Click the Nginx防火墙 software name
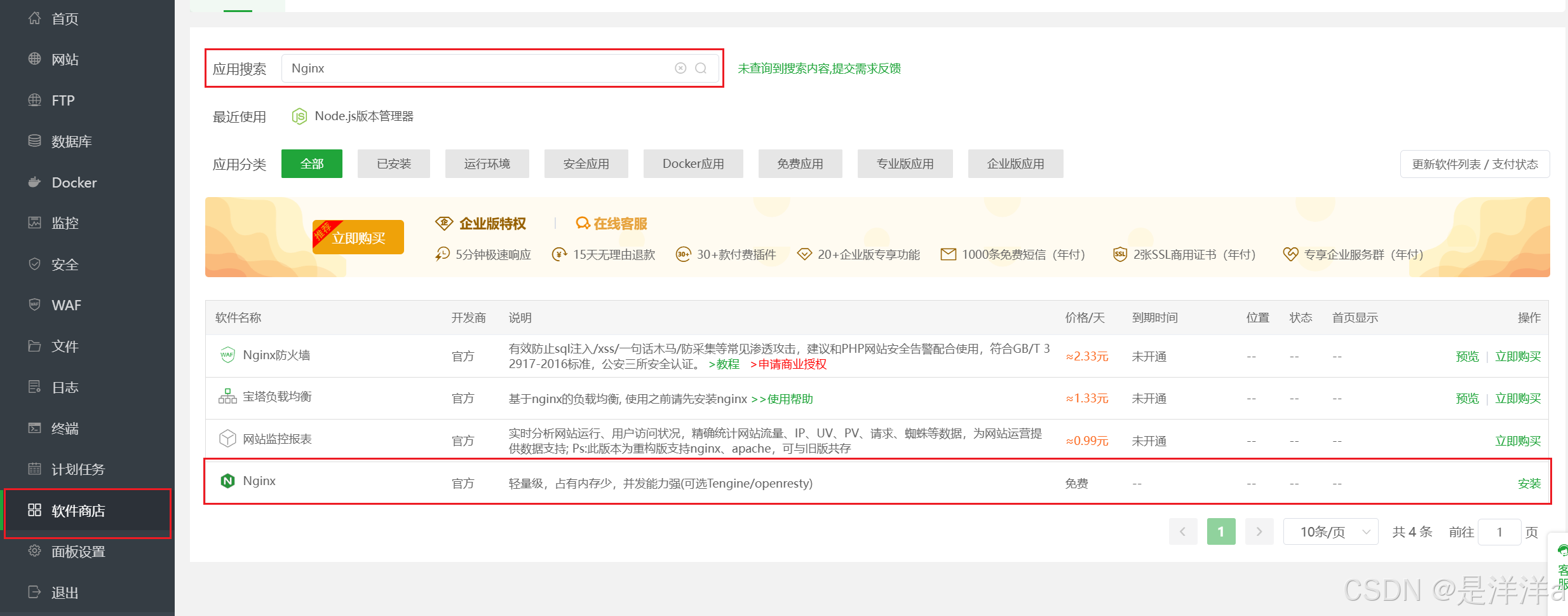Image resolution: width=1568 pixels, height=616 pixels. coord(276,355)
